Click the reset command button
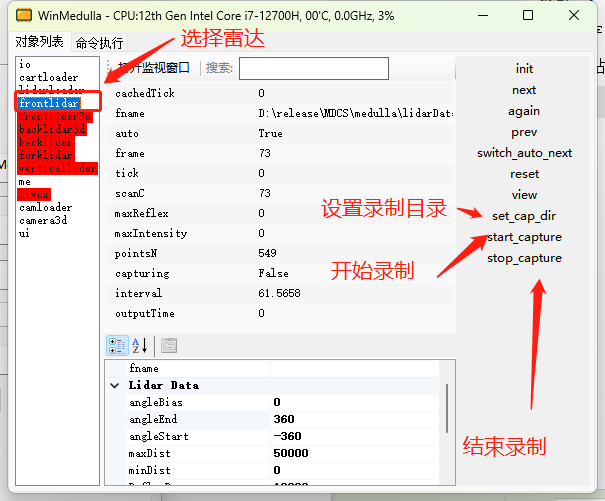The image size is (605, 501). (x=524, y=174)
